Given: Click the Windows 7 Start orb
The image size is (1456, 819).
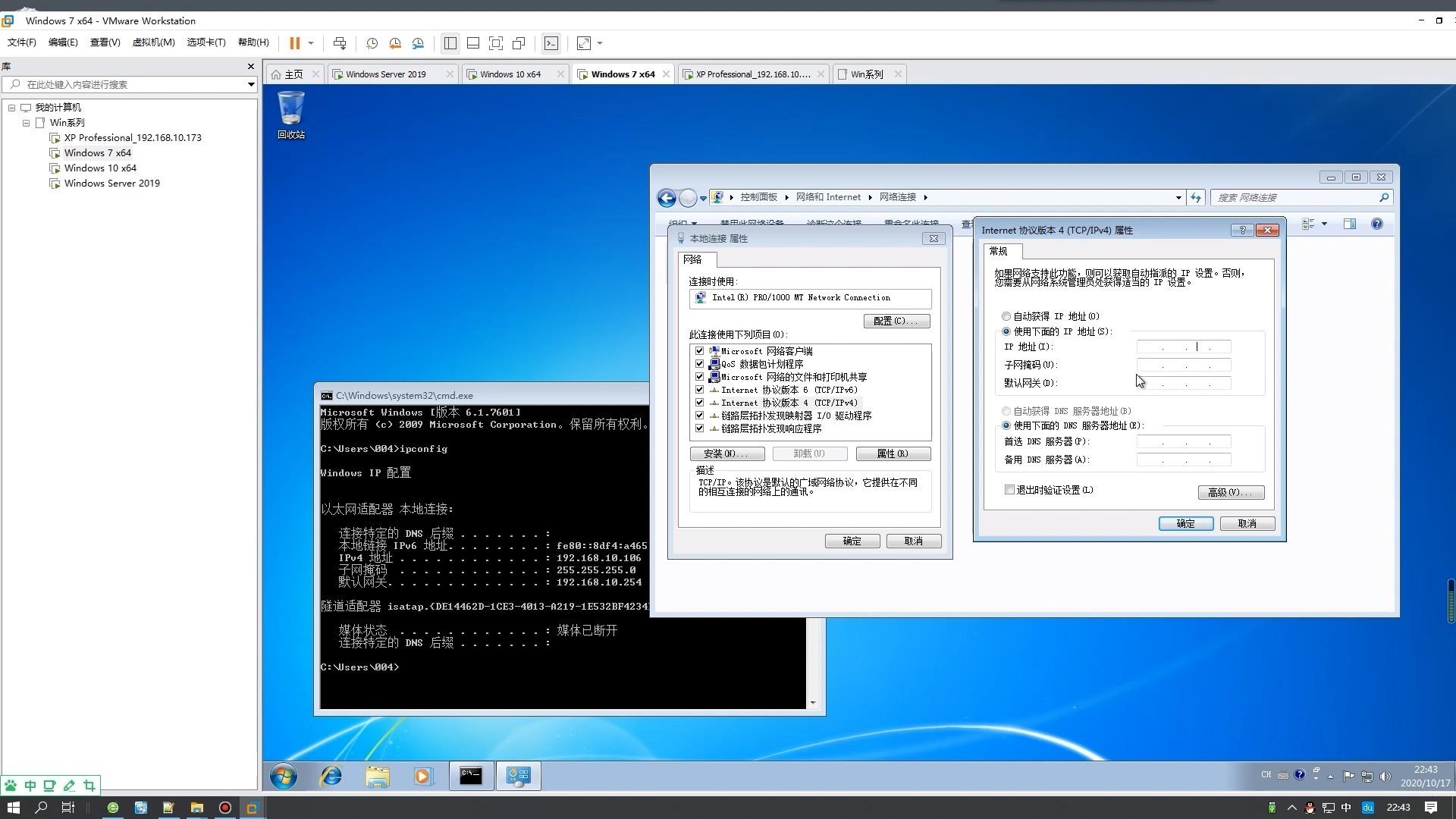Looking at the screenshot, I should 284,776.
